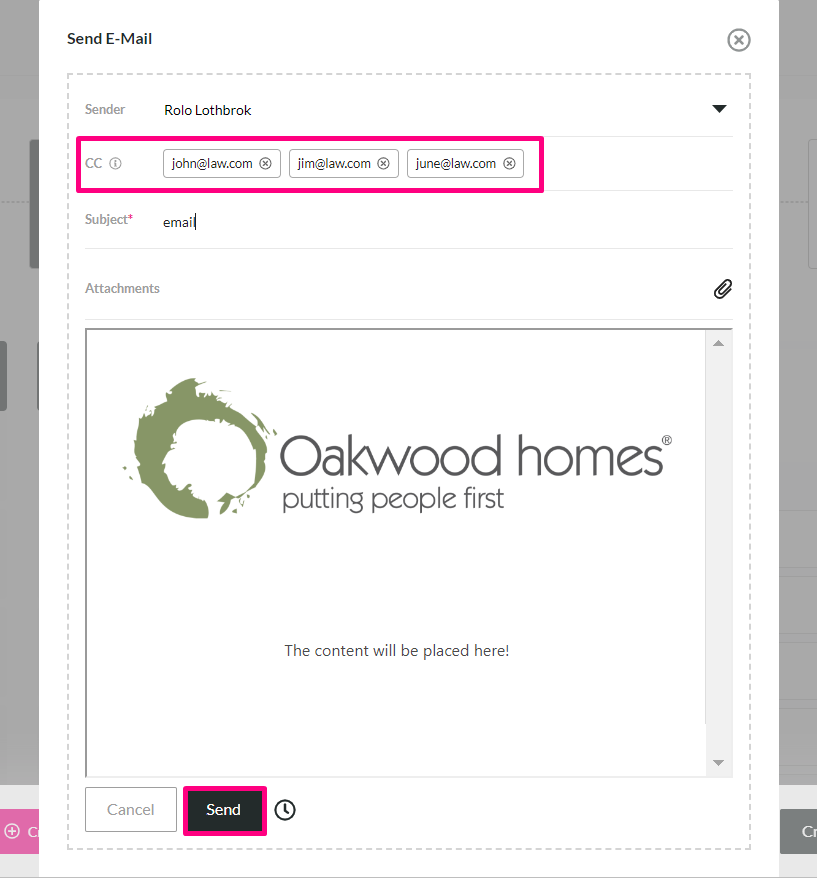
Task: Click the Send button
Action: coord(225,810)
